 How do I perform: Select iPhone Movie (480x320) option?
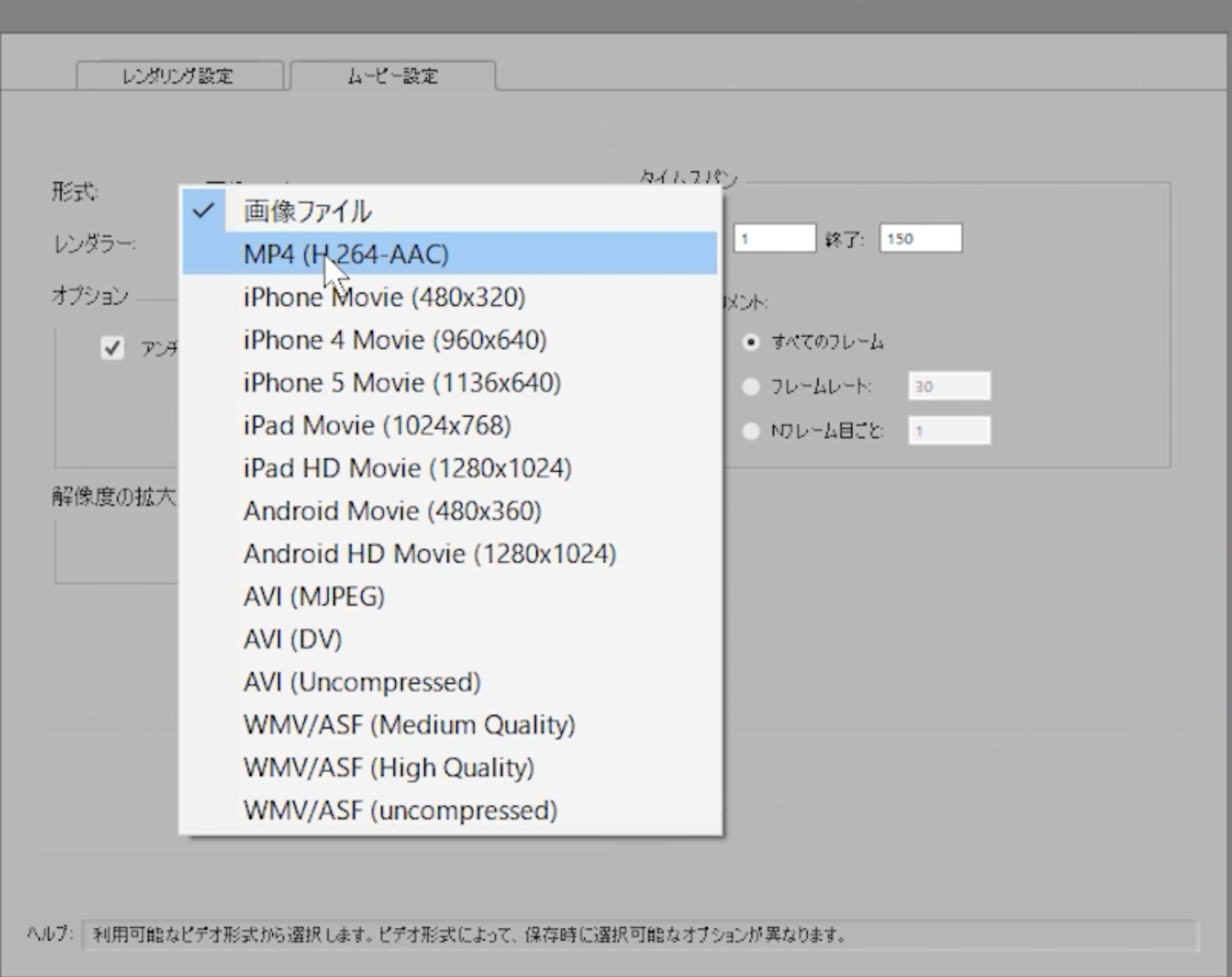(x=384, y=297)
